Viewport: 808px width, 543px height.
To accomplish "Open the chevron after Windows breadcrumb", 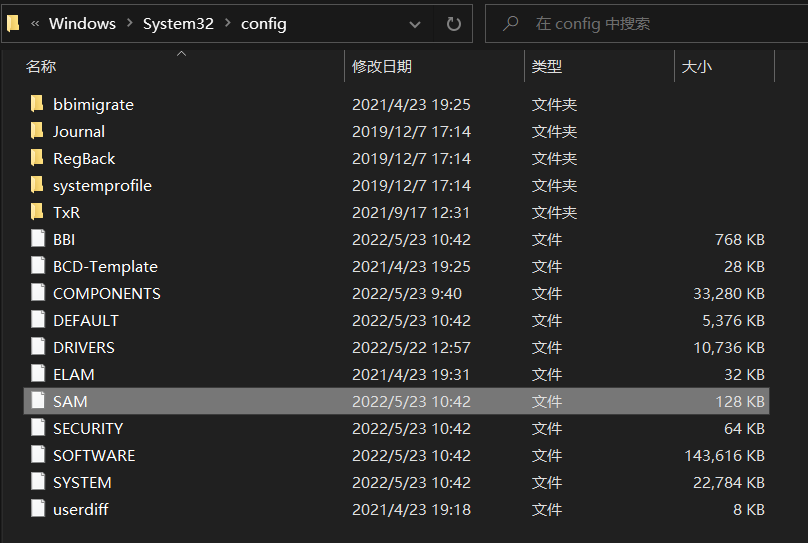I will (130, 23).
